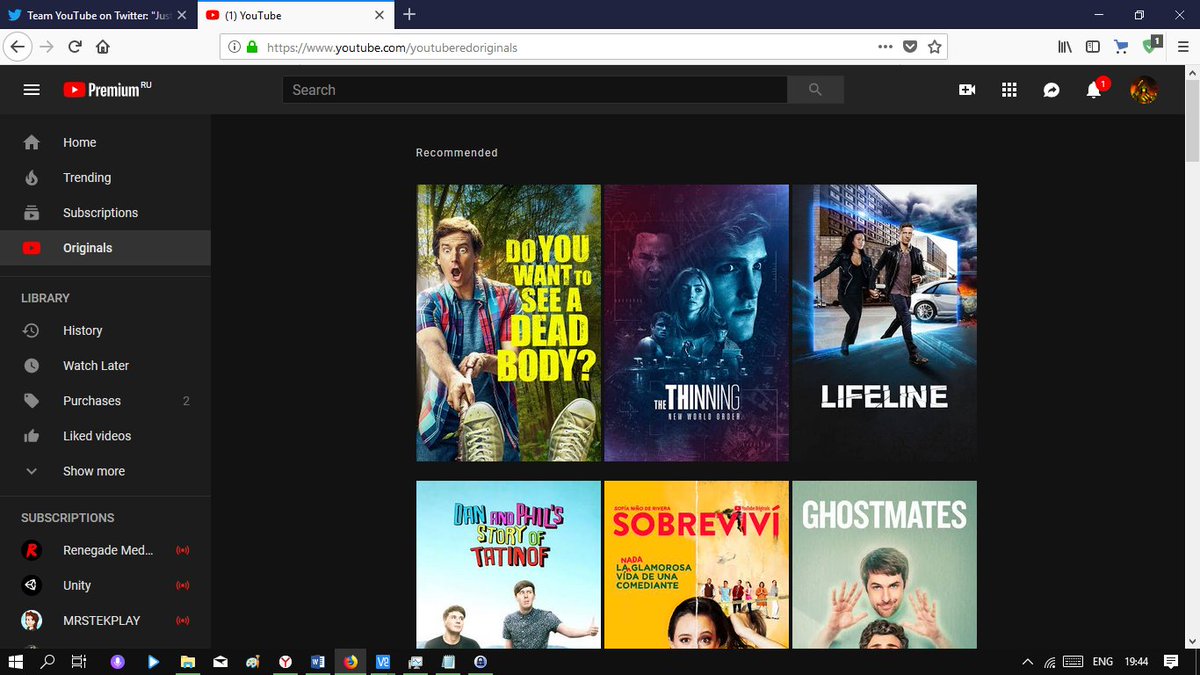Open Windows Start menu

[15, 661]
